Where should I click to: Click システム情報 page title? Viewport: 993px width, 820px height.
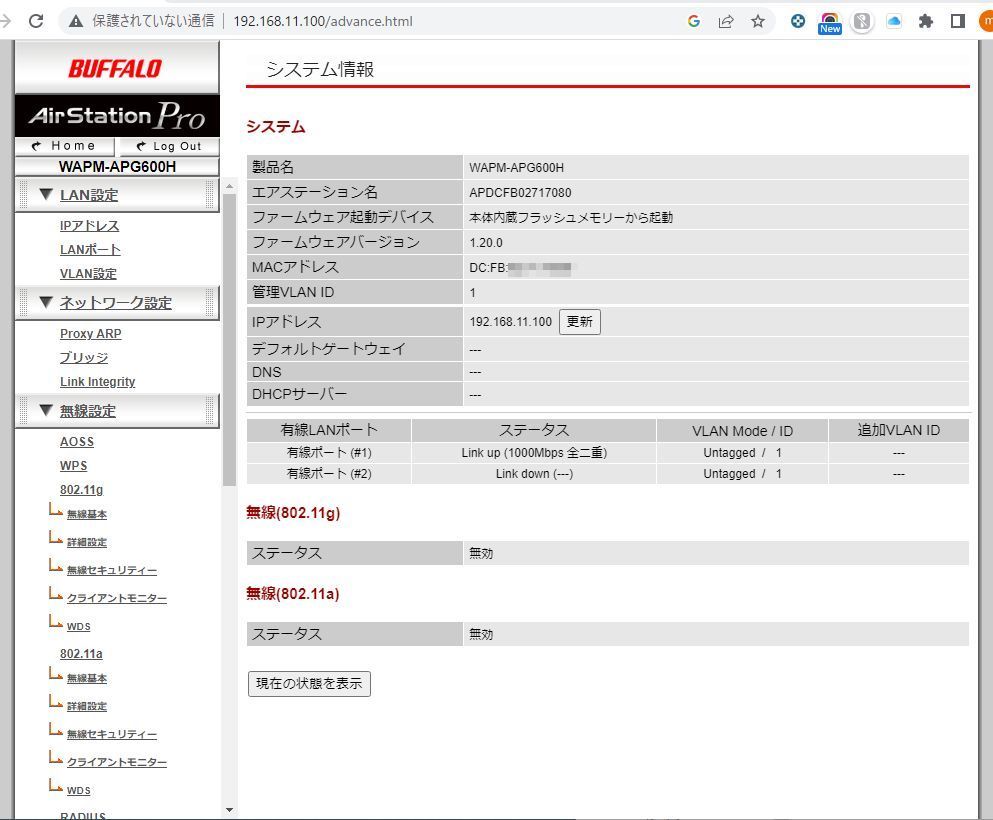(x=320, y=69)
